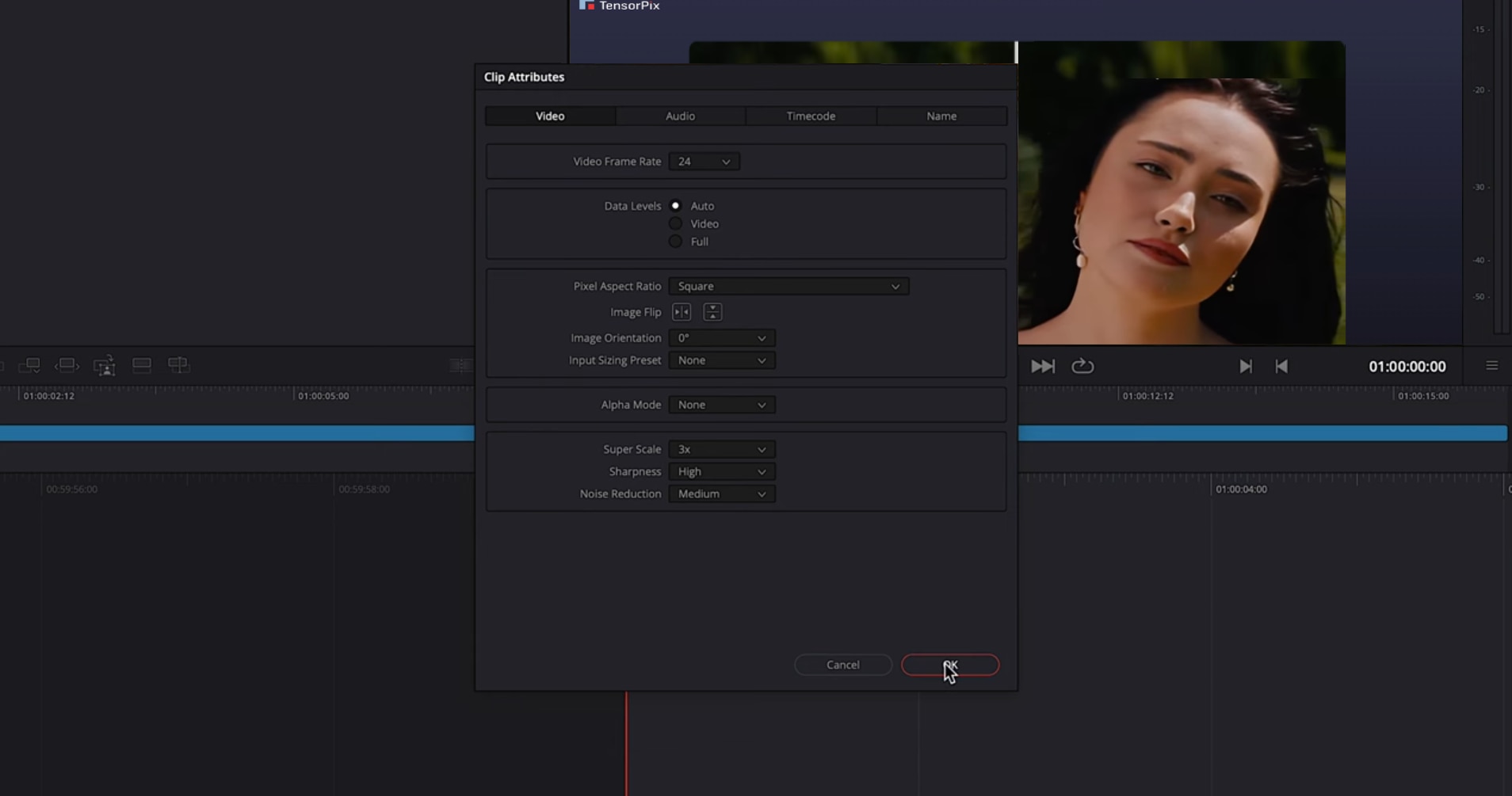The width and height of the screenshot is (1512, 796).
Task: Click the Place on Top edit icon
Action: (x=142, y=364)
